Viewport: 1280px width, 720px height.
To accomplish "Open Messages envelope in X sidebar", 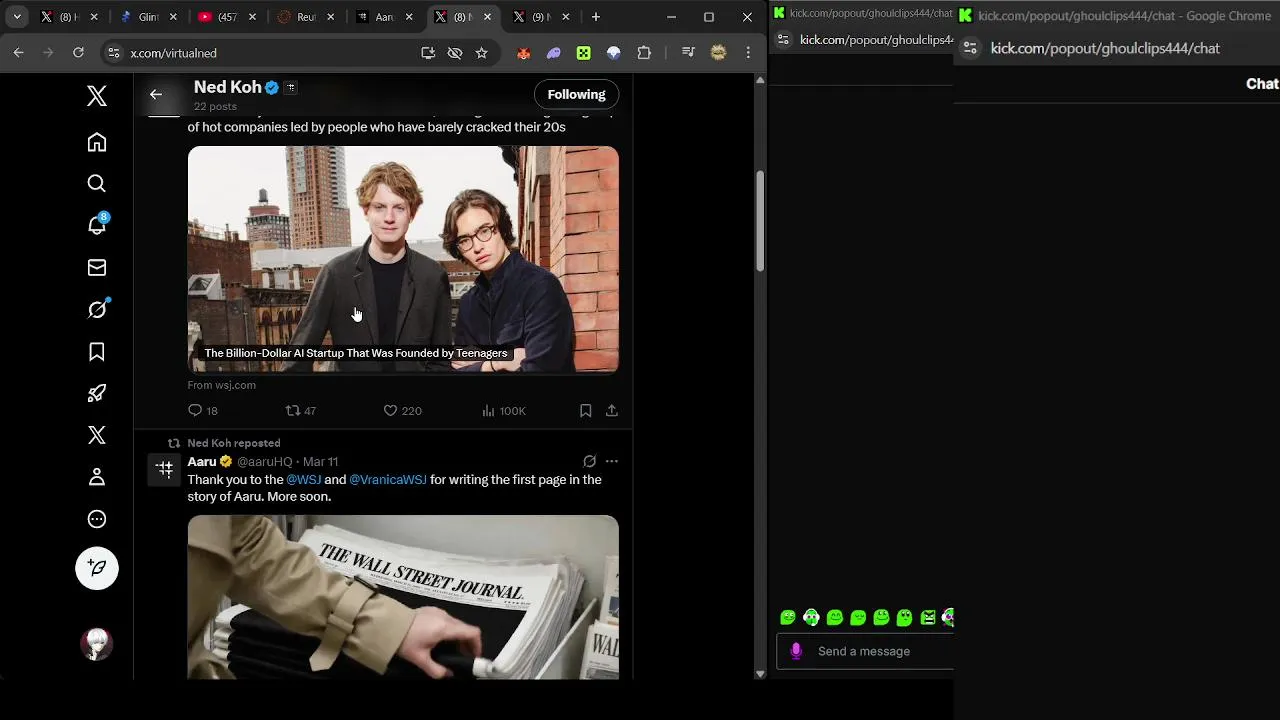I will [x=97, y=268].
